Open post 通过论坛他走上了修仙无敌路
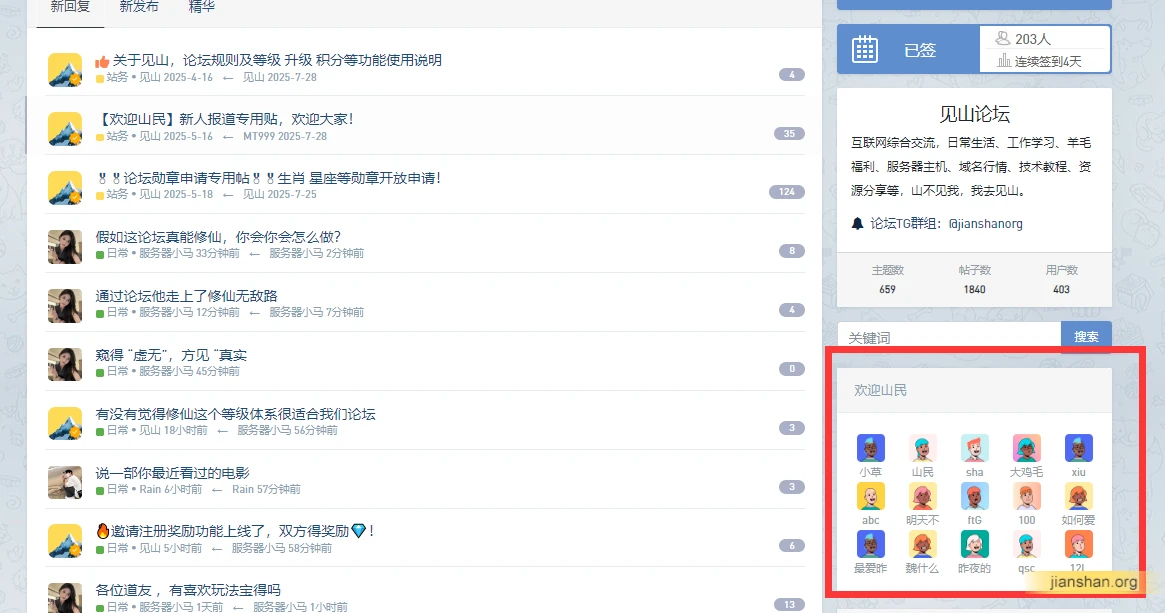Image resolution: width=1165 pixels, height=613 pixels. pos(186,296)
